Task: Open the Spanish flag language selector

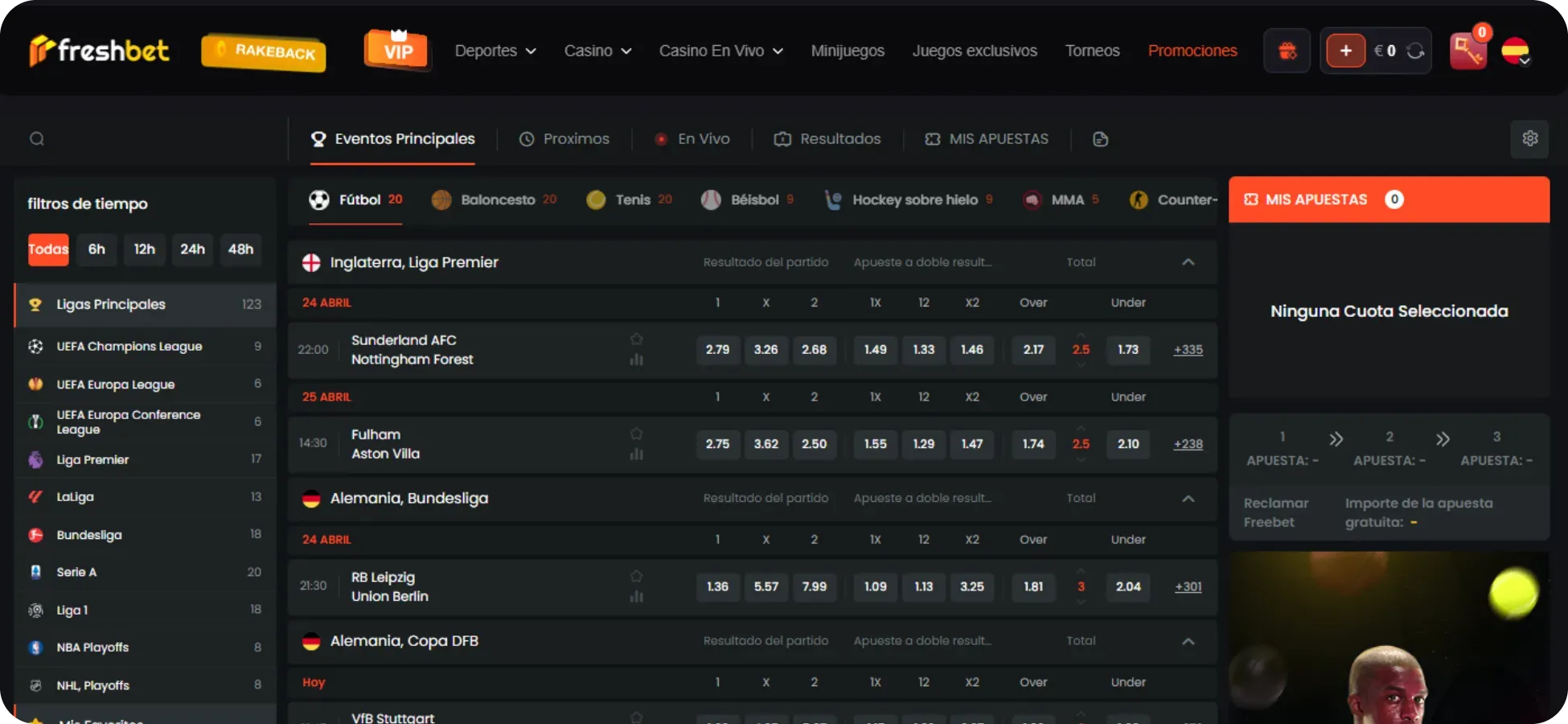Action: point(1516,51)
